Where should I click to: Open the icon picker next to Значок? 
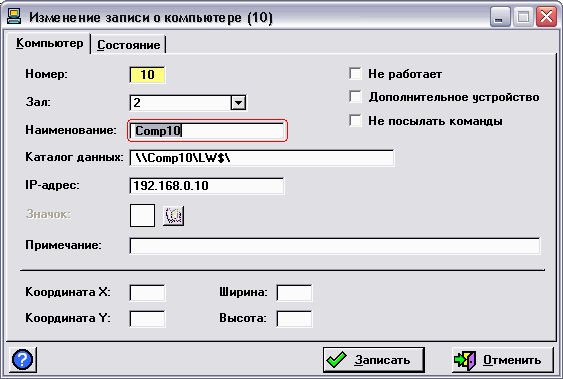click(173, 215)
